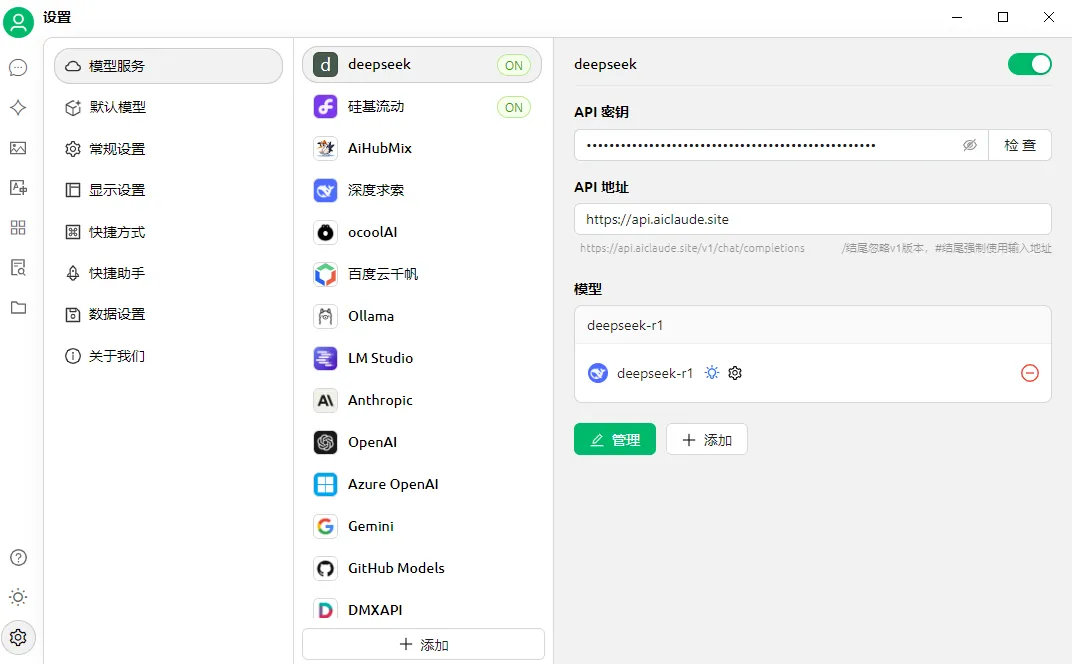This screenshot has width=1072, height=664.
Task: Show the API key via eye icon
Action: tap(969, 145)
